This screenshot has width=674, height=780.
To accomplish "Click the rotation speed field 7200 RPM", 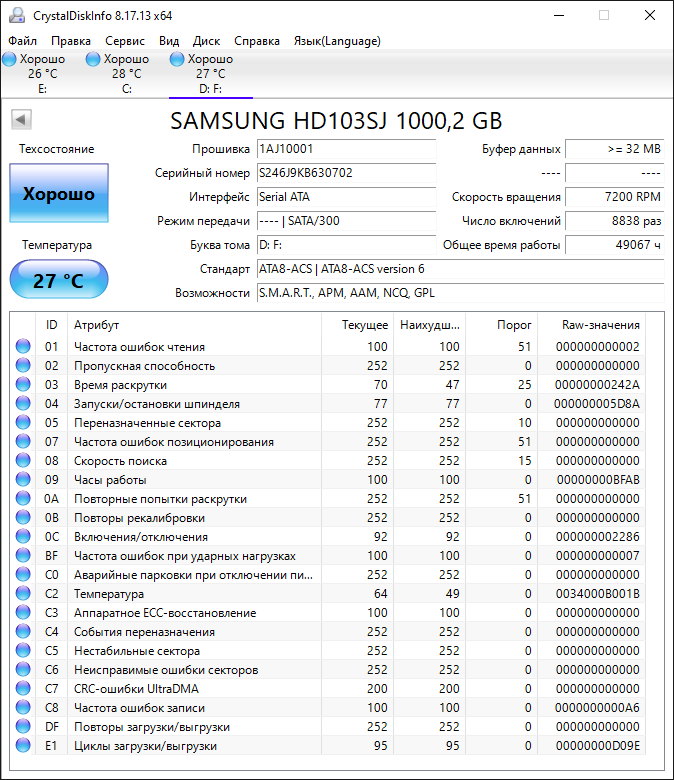I will coord(614,197).
